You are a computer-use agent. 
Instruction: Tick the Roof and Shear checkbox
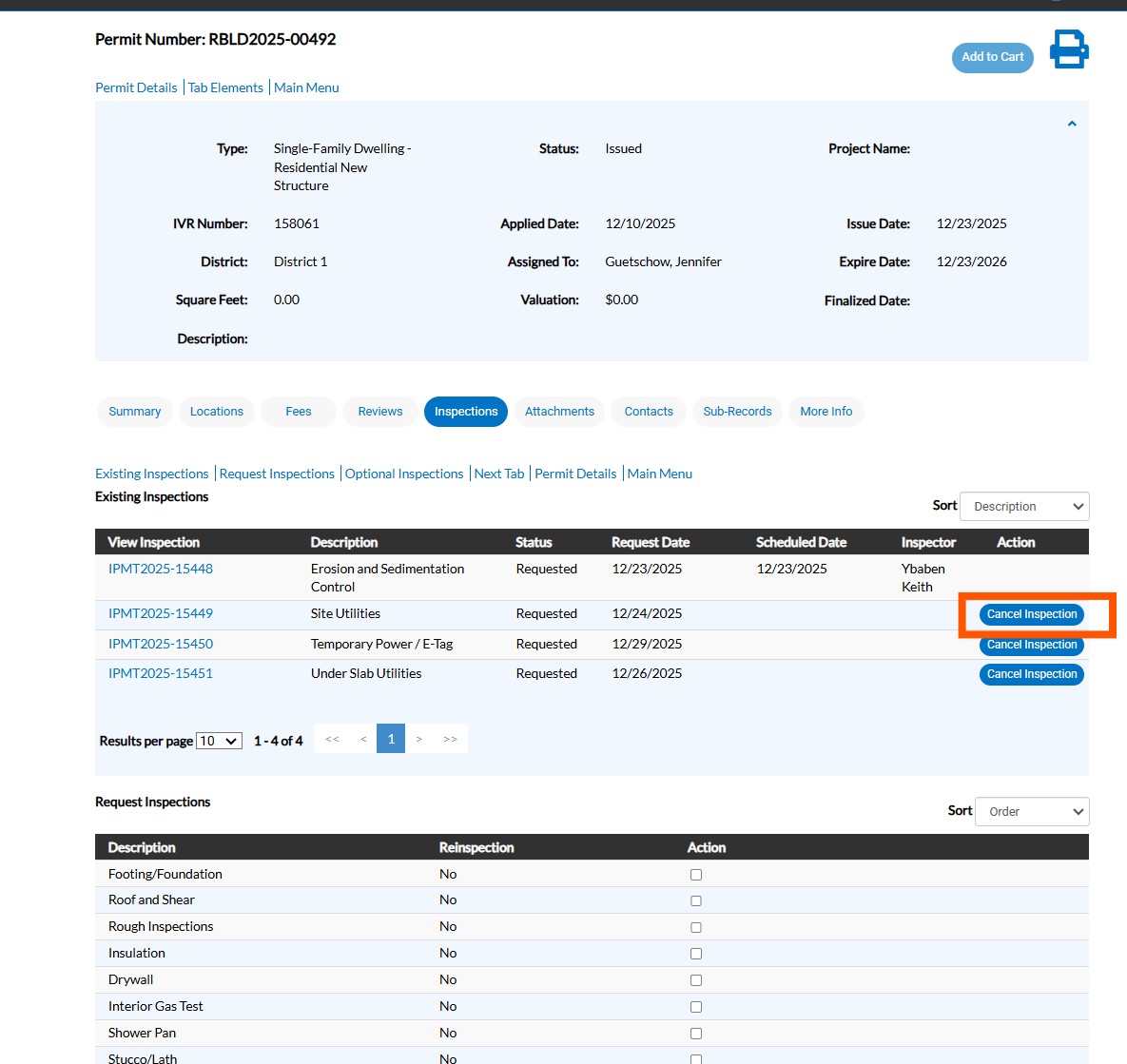(x=696, y=900)
